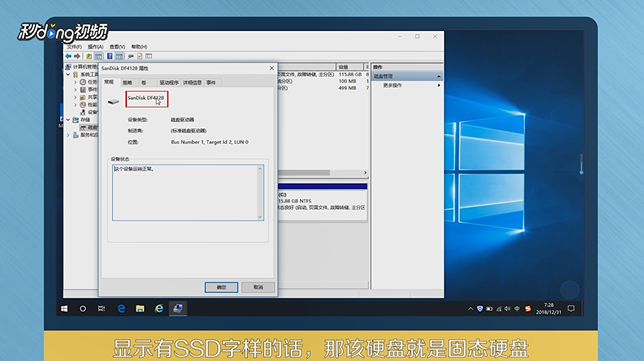Click device status scrollbar down arrow
Screen dimensions: 644x361
[260, 217]
